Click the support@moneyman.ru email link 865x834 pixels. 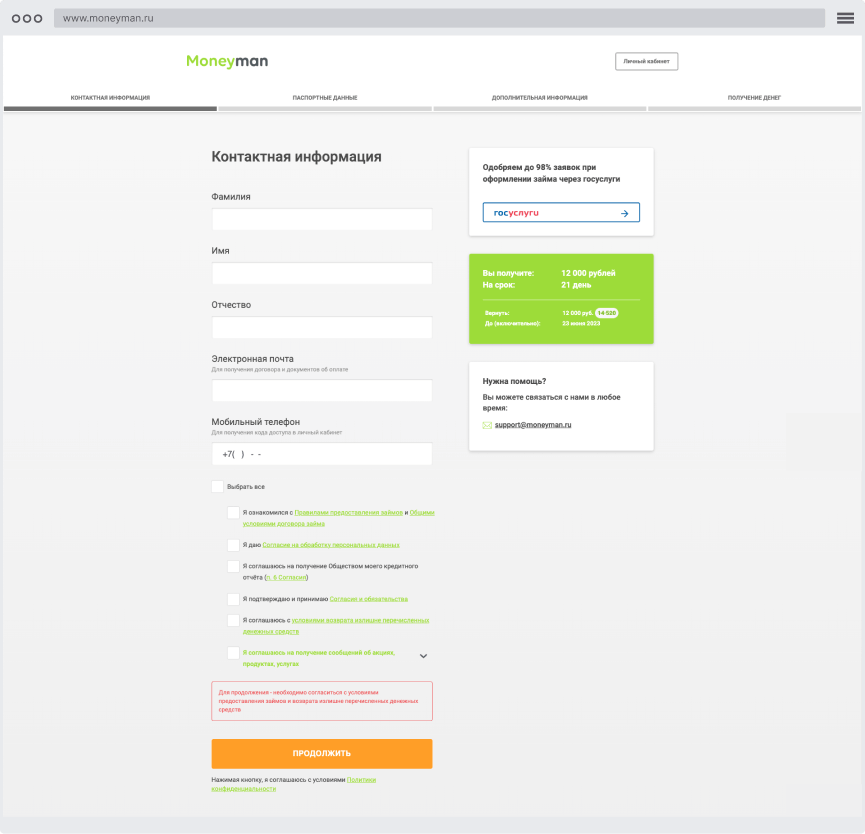[533, 425]
